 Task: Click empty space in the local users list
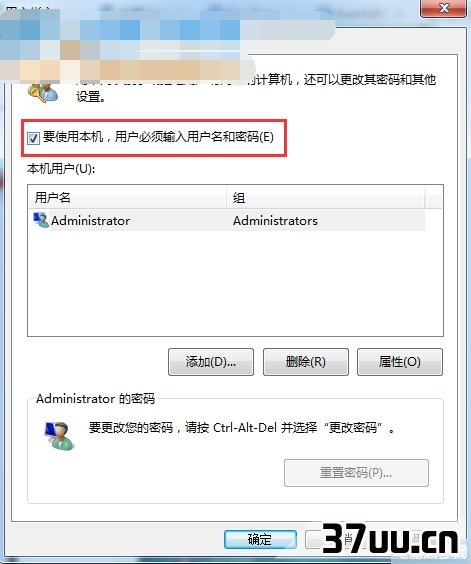(x=235, y=284)
